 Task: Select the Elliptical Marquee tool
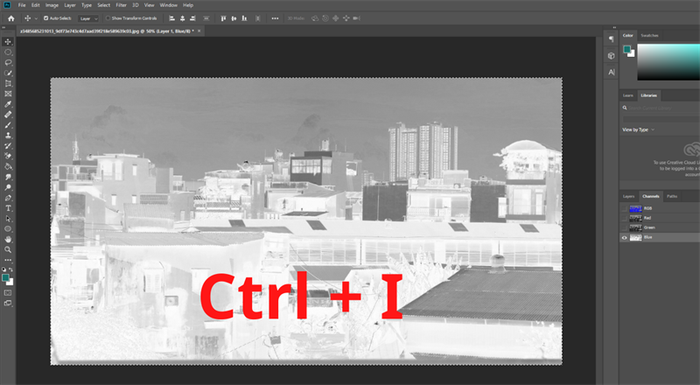[x=8, y=52]
